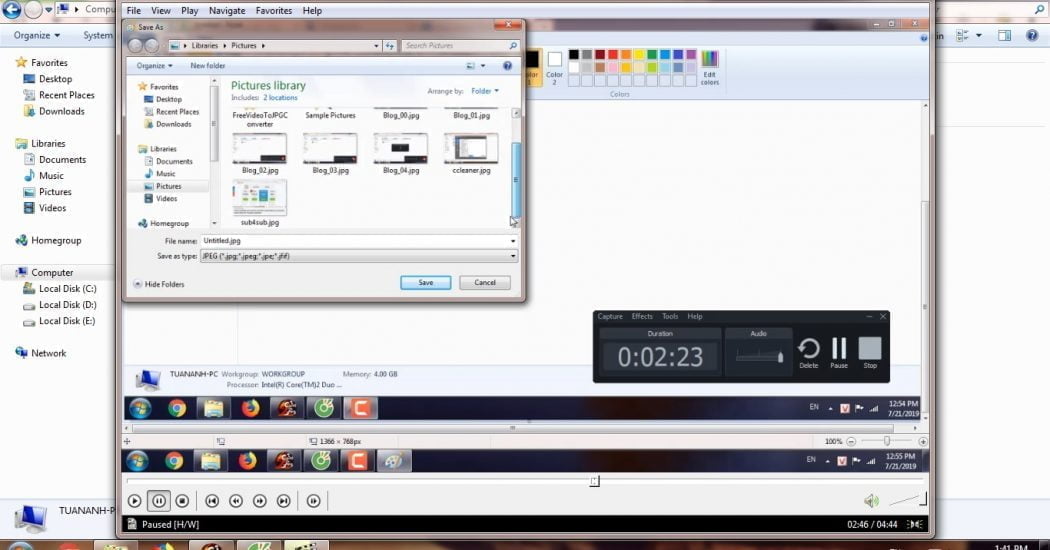Open the Arrange by Folder dropdown
Viewport: 1050px width, 550px height.
coord(485,91)
